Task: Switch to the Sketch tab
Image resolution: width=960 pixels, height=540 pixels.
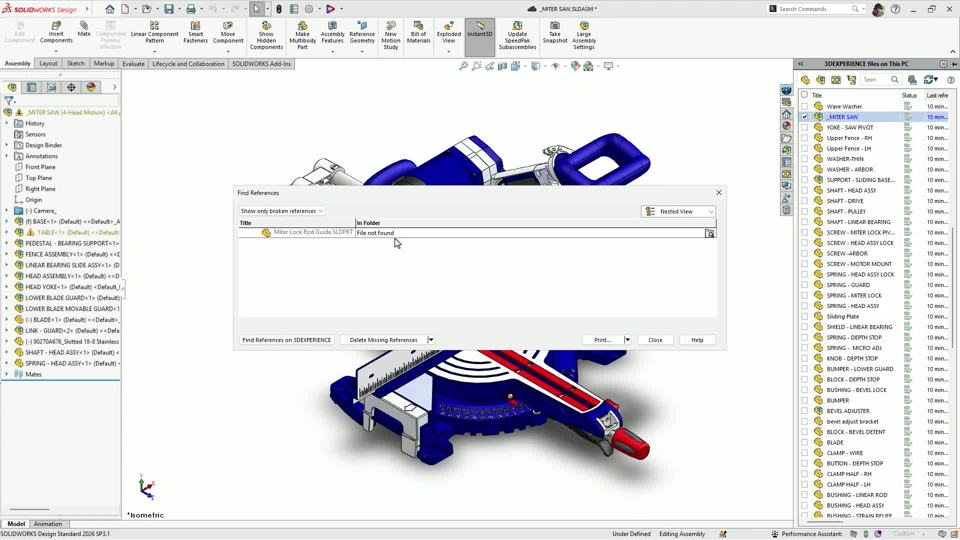Action: click(75, 64)
